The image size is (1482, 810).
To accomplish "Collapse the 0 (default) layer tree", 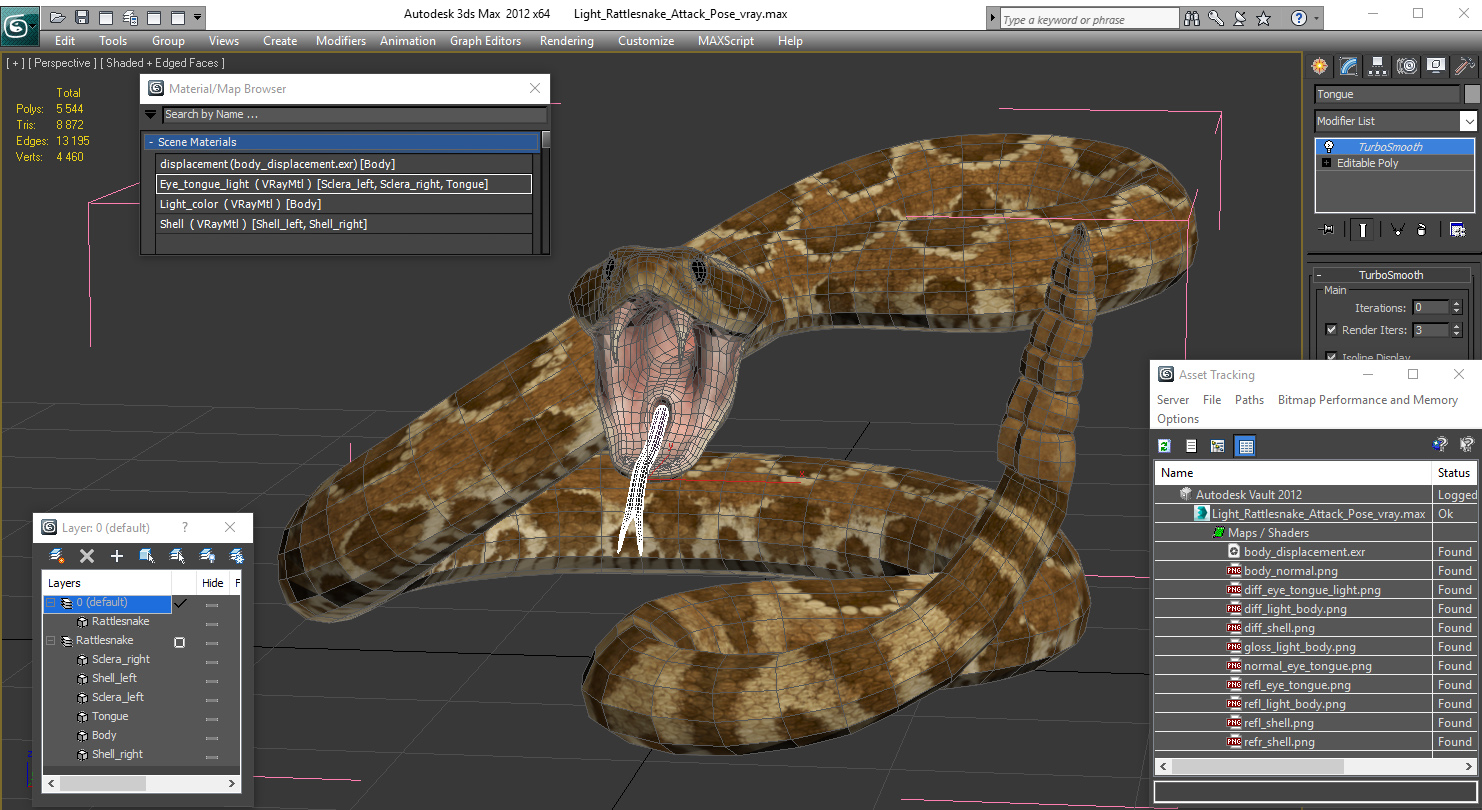I will (x=51, y=603).
